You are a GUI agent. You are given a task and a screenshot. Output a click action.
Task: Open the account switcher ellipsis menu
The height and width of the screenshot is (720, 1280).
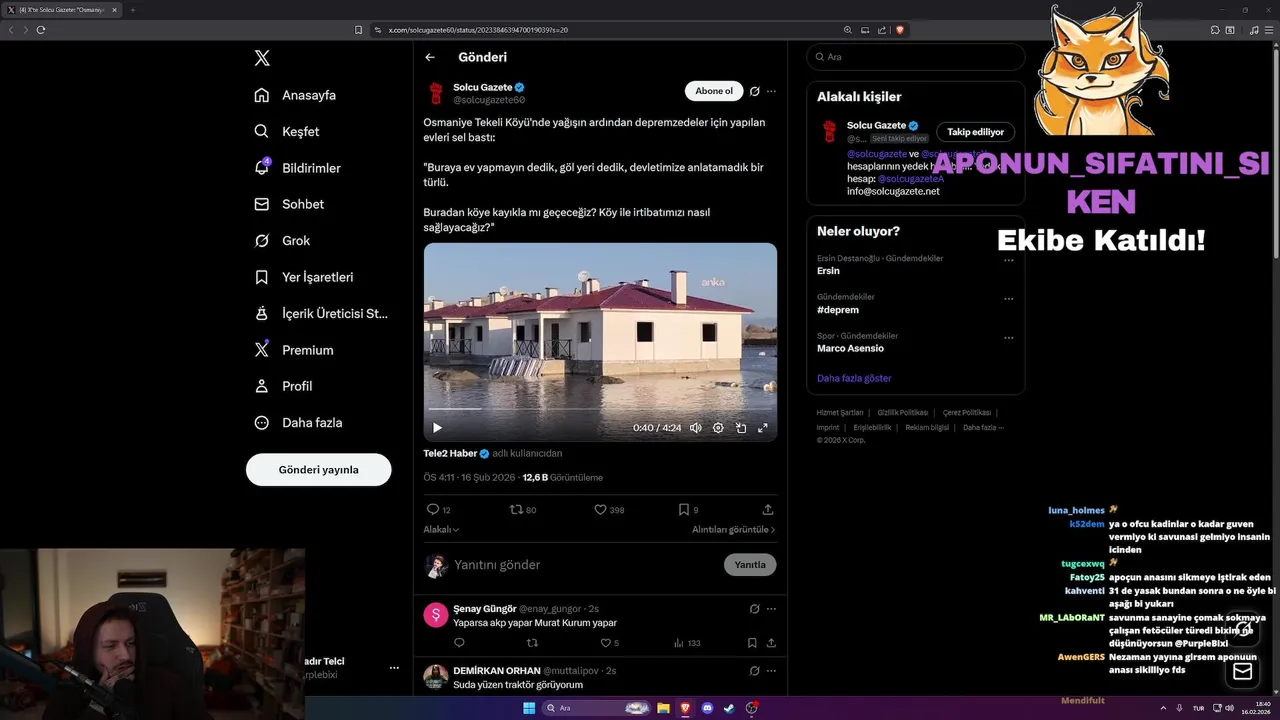394,668
